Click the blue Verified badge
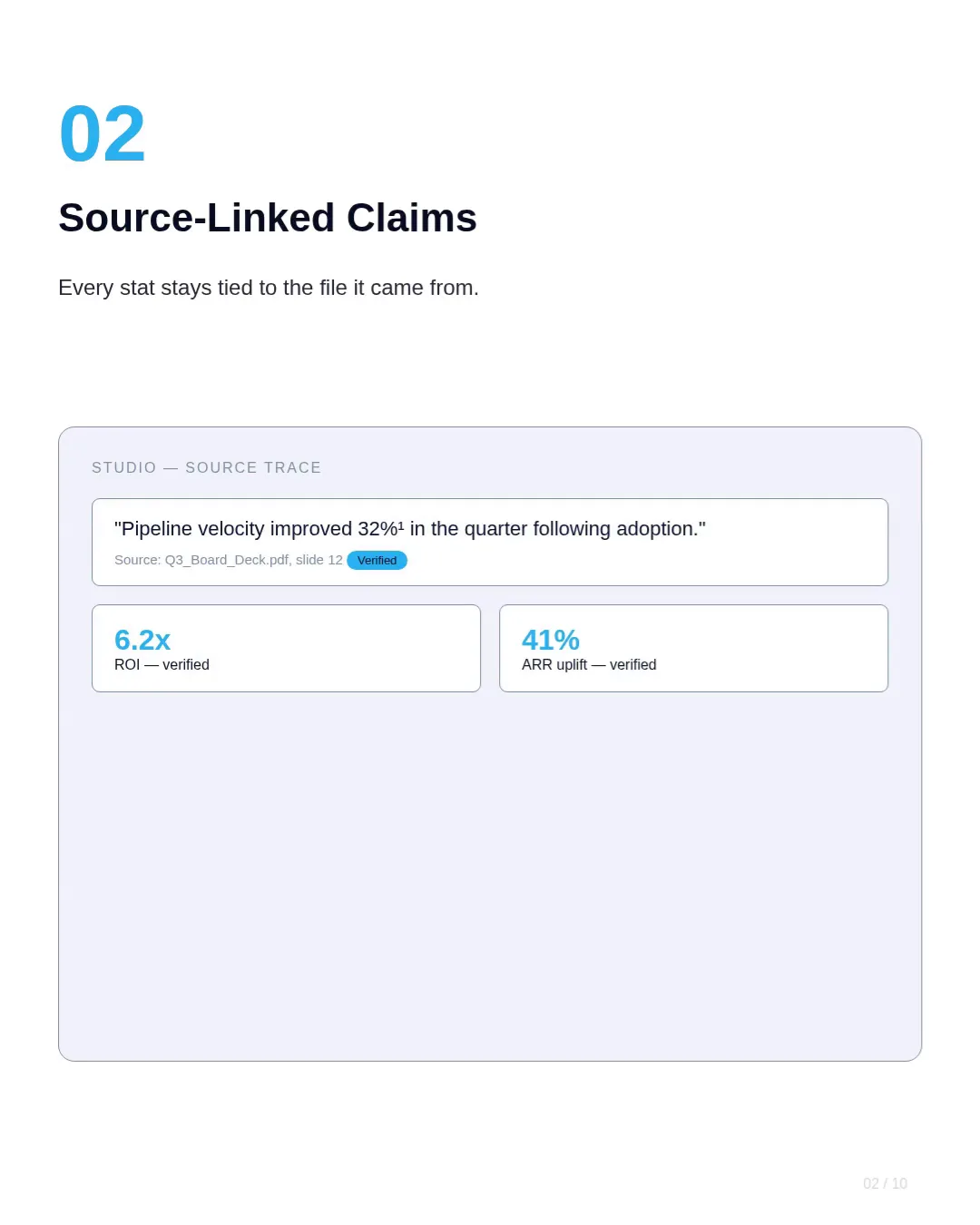Screen dimensions: 980x1225 coord(377,561)
